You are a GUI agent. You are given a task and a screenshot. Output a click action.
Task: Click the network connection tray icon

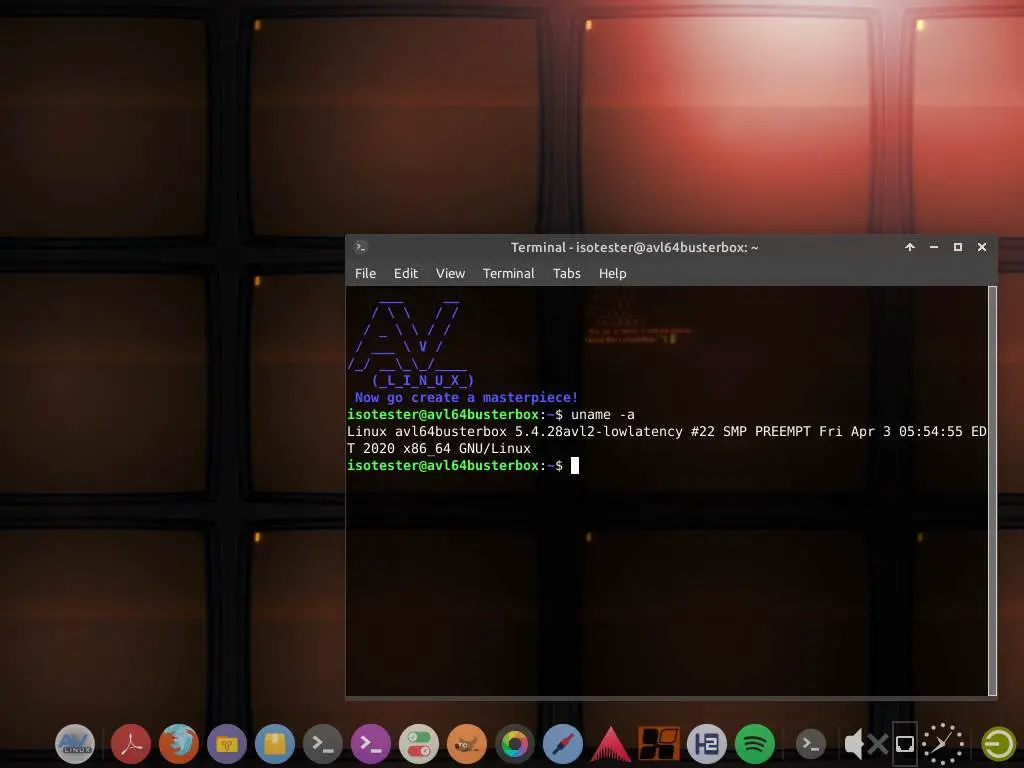tap(905, 743)
